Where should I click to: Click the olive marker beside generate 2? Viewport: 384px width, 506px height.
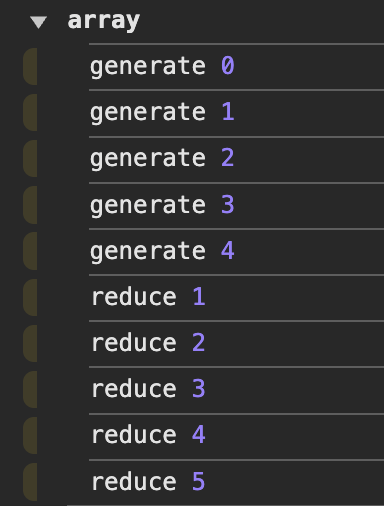30,159
